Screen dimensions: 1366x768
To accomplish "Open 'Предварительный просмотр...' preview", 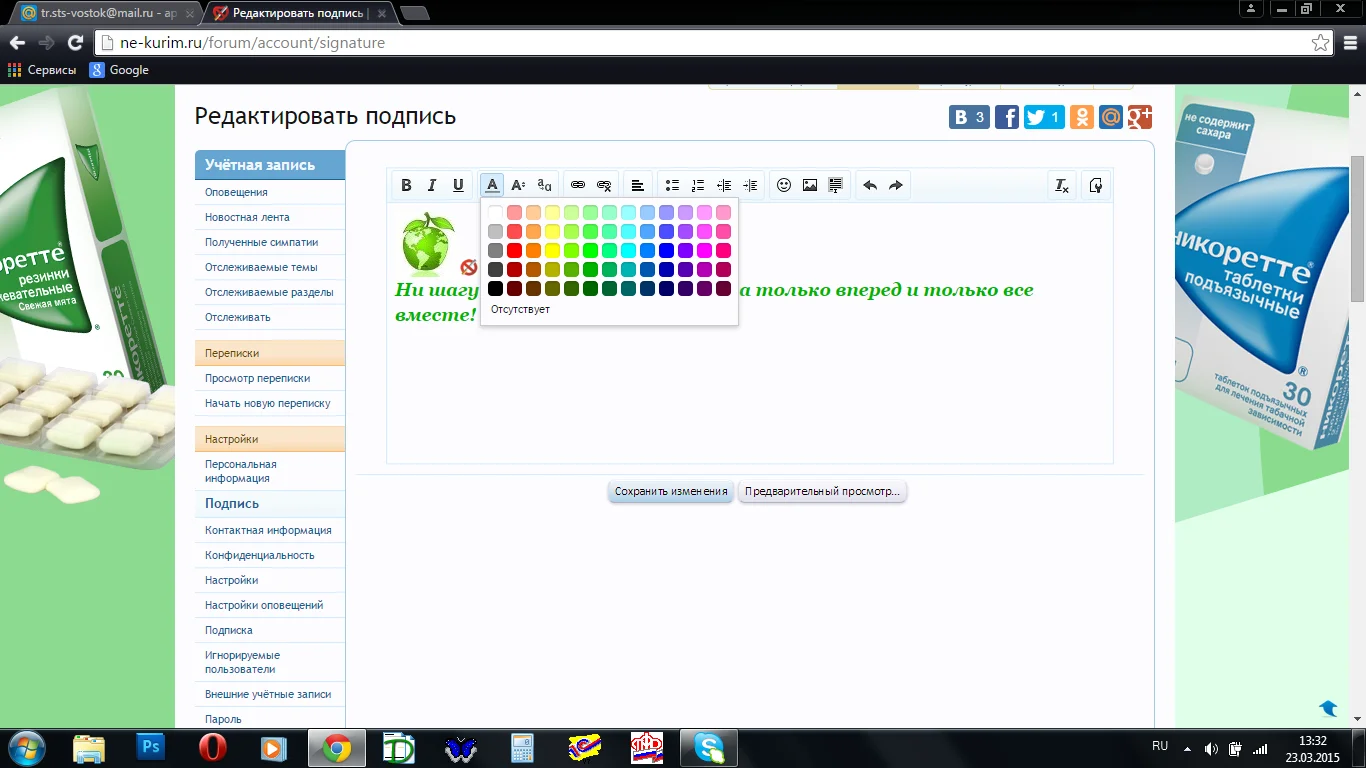I will click(x=822, y=491).
